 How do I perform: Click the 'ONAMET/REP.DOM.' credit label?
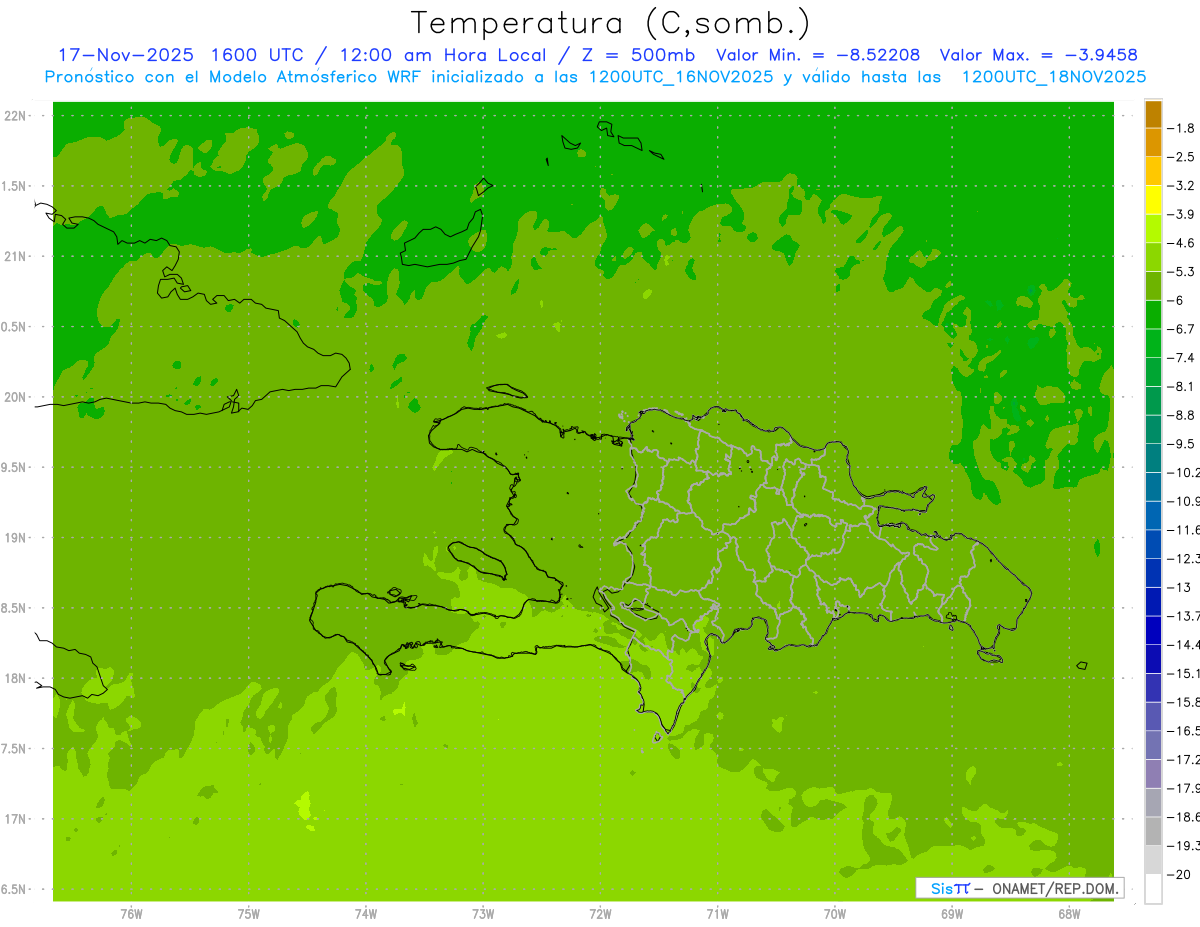(1054, 888)
